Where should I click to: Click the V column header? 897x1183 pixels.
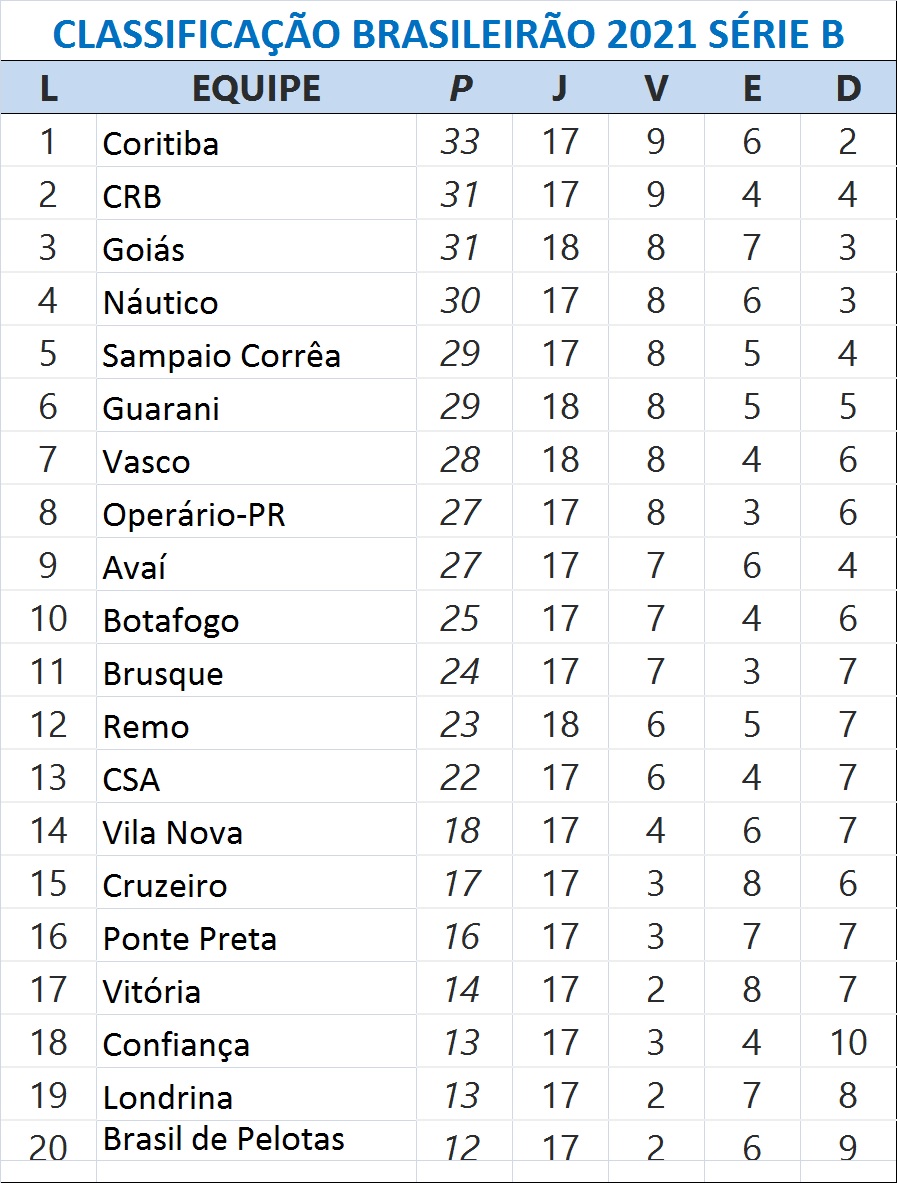pos(655,88)
